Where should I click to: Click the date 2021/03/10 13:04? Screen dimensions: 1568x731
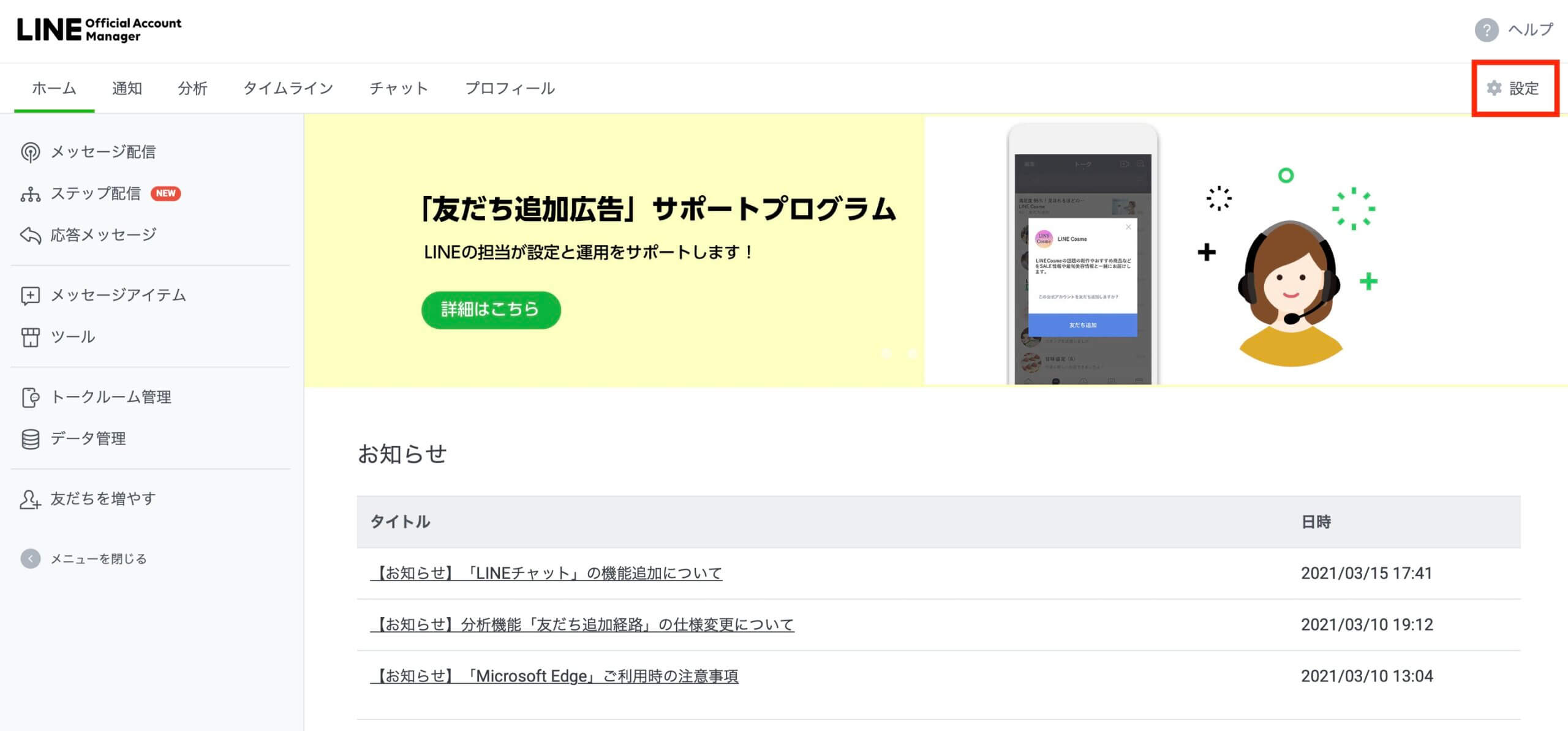[1367, 676]
